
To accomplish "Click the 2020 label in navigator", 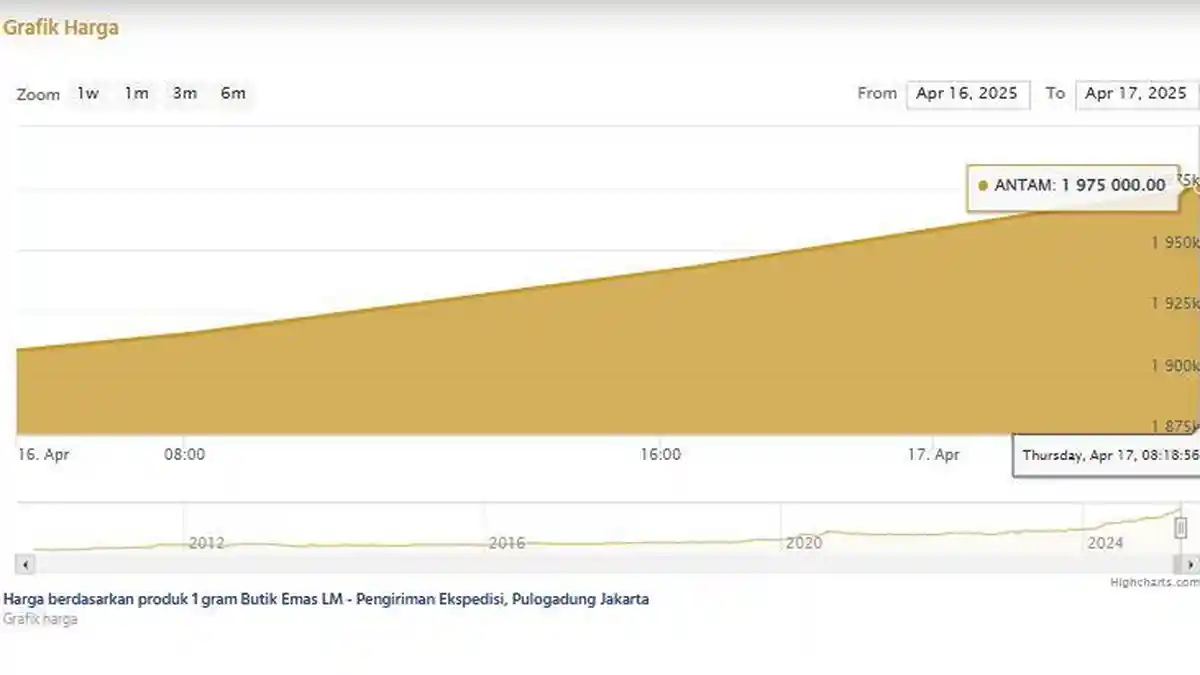I will point(804,543).
